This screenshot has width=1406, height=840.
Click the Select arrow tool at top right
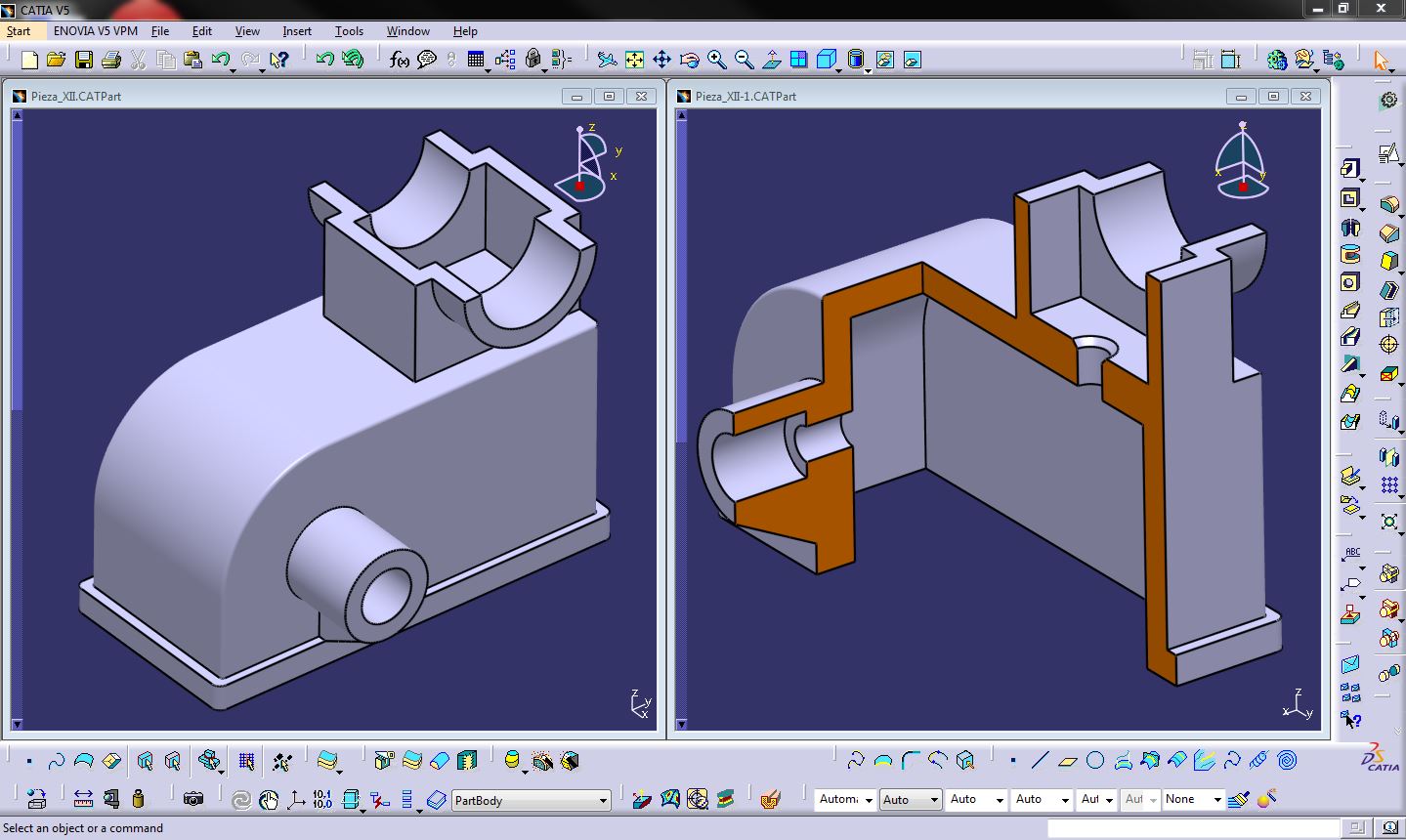click(1381, 60)
